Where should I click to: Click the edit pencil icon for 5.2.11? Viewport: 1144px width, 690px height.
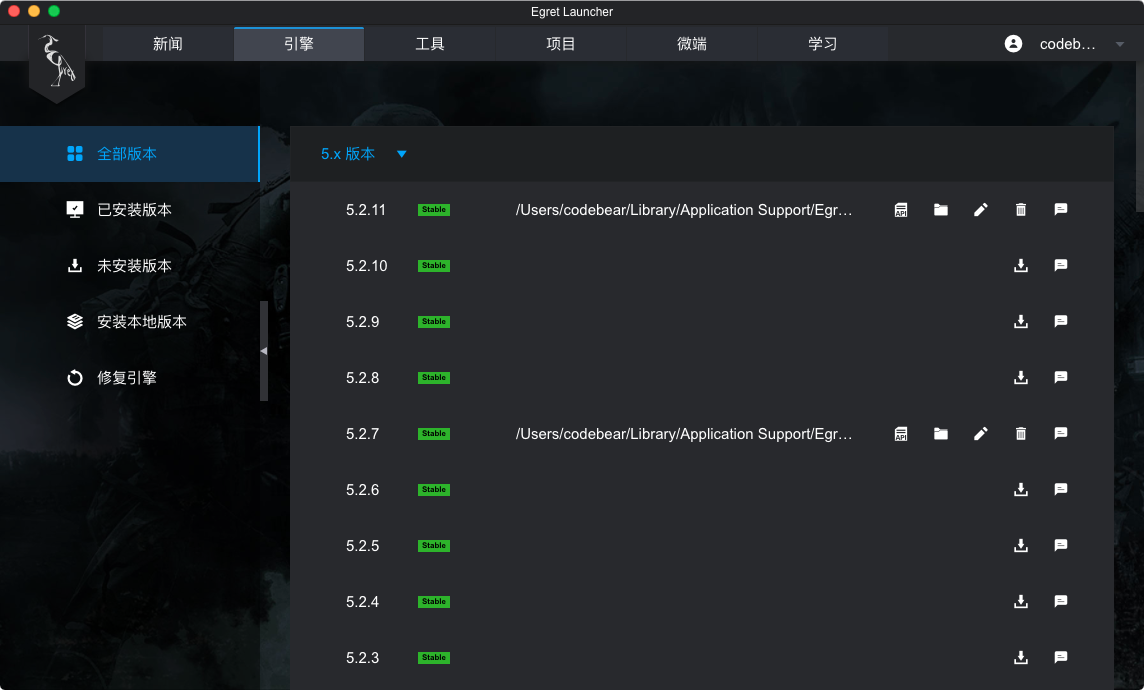(x=981, y=210)
